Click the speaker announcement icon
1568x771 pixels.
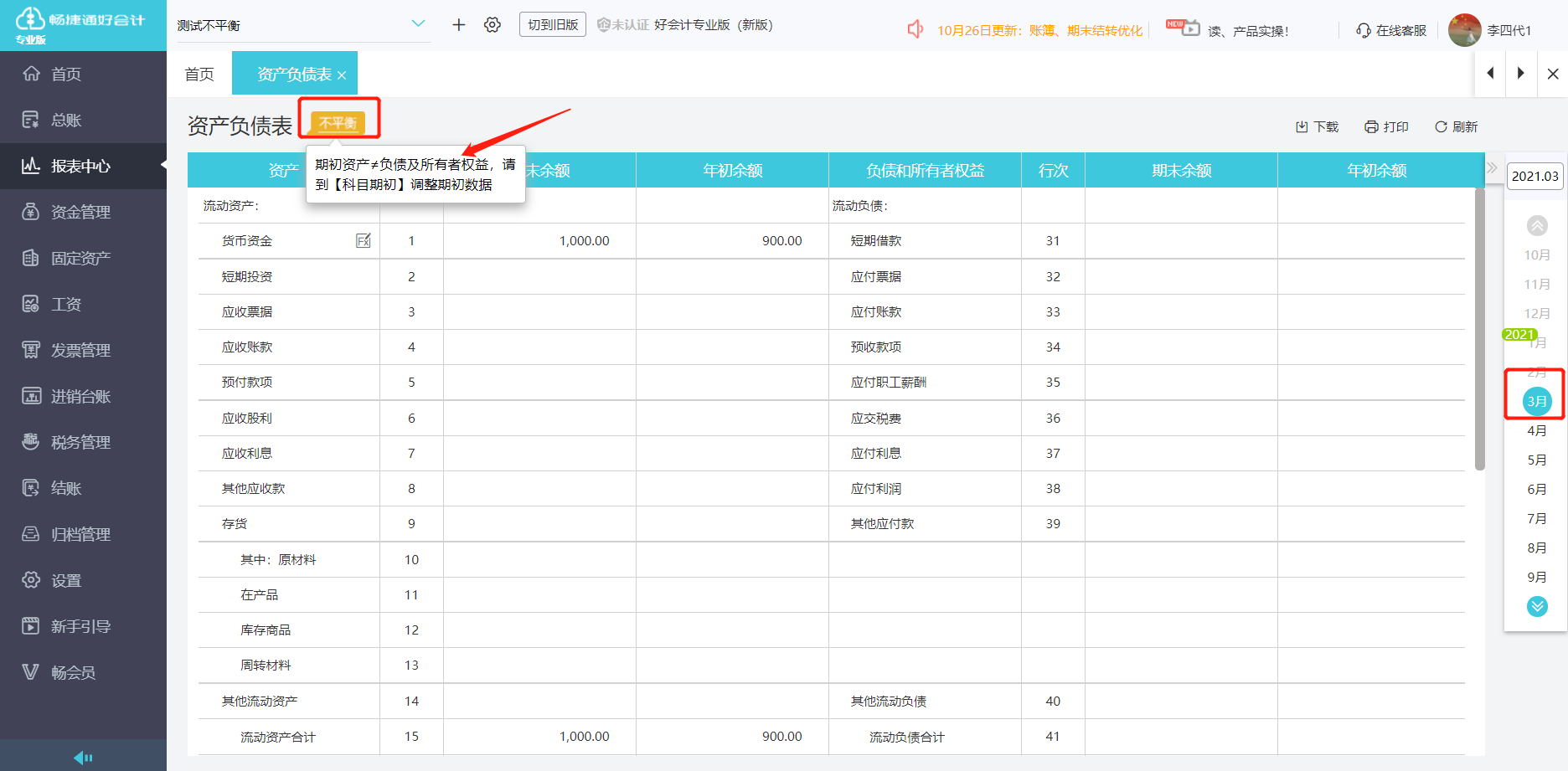point(915,30)
